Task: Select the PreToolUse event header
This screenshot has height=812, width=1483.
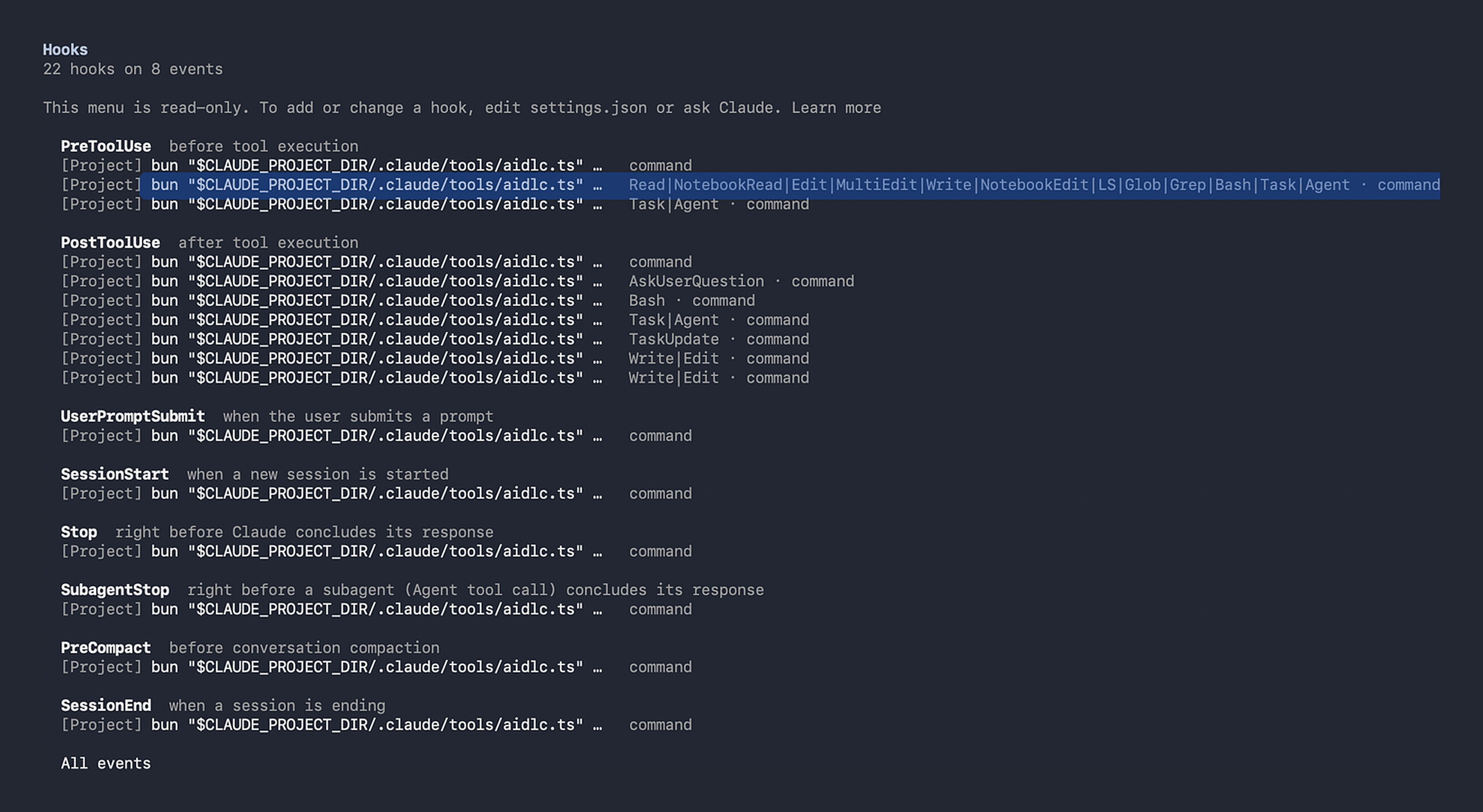Action: coord(106,146)
